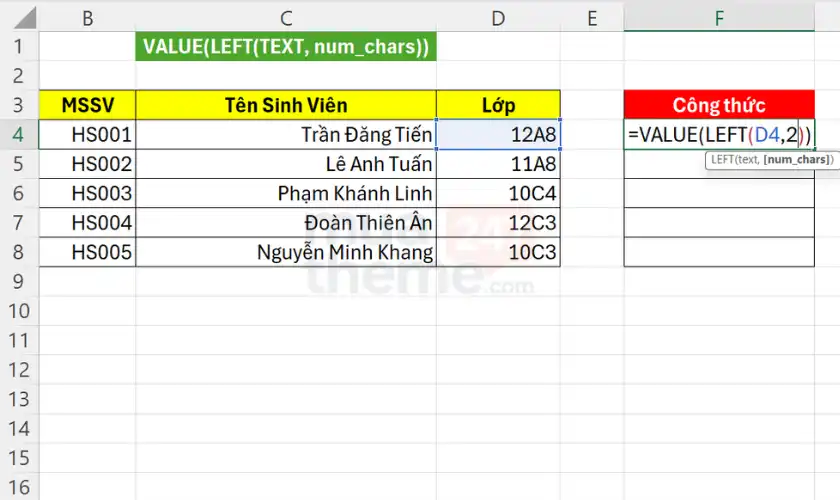
Task: Click cell Phạm Khánh Linh
Action: (286, 193)
